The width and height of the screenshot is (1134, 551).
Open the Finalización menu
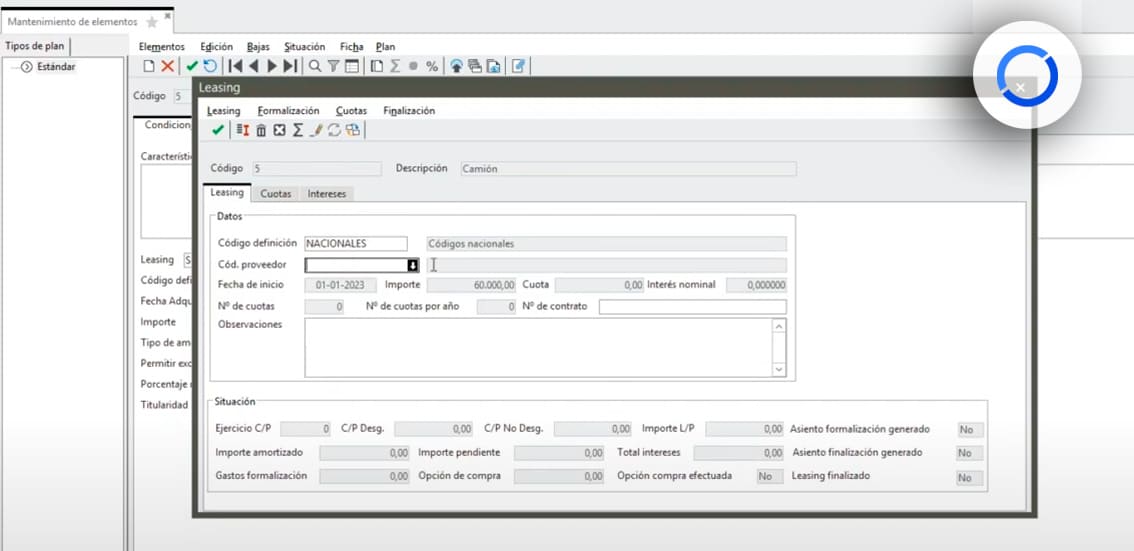409,111
